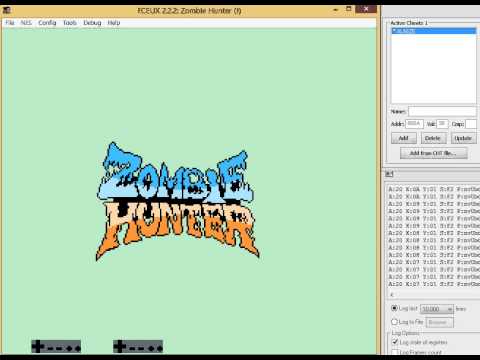The image size is (480, 360).
Task: Click Add from CHT file button
Action: 434,153
